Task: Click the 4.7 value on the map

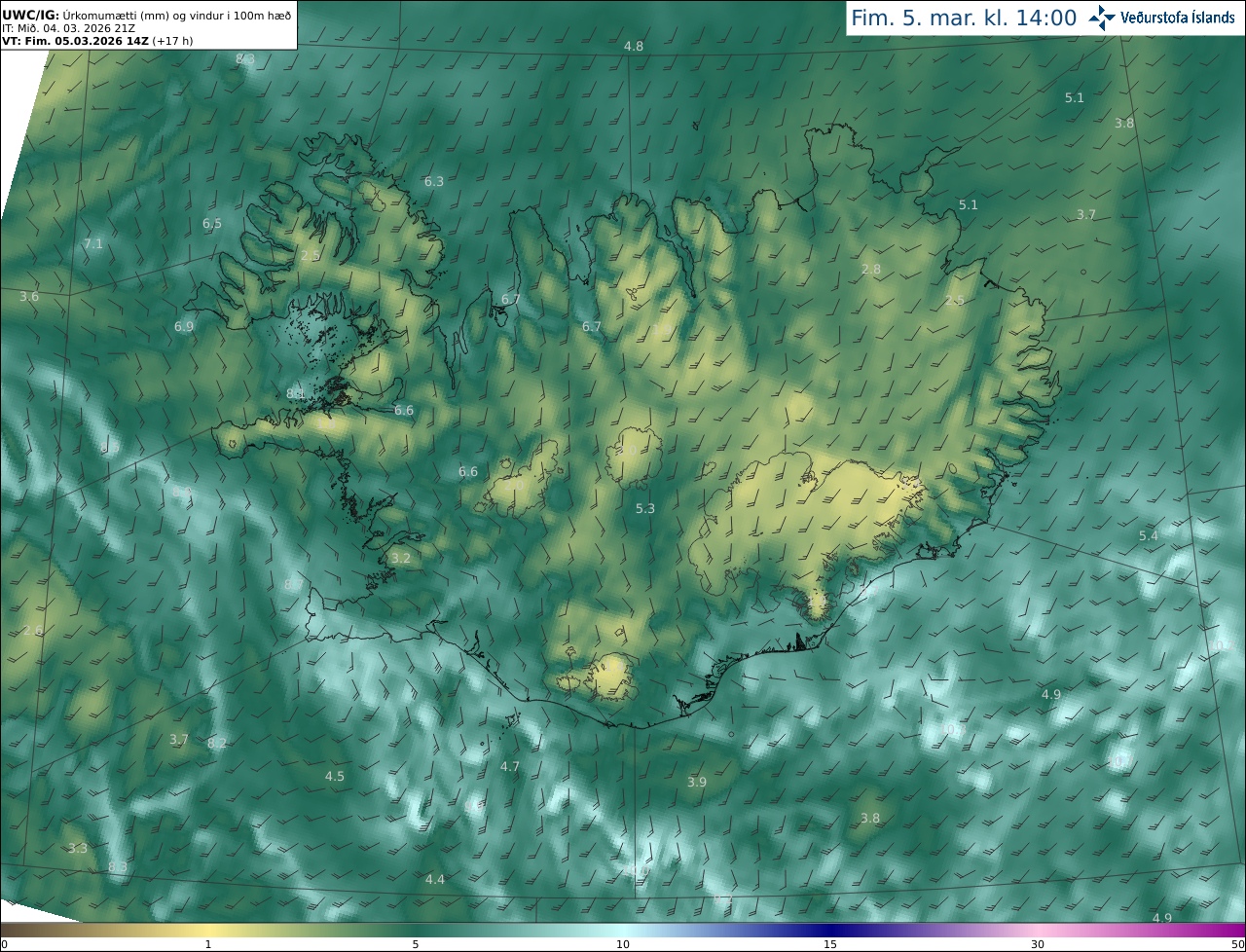Action: (510, 767)
